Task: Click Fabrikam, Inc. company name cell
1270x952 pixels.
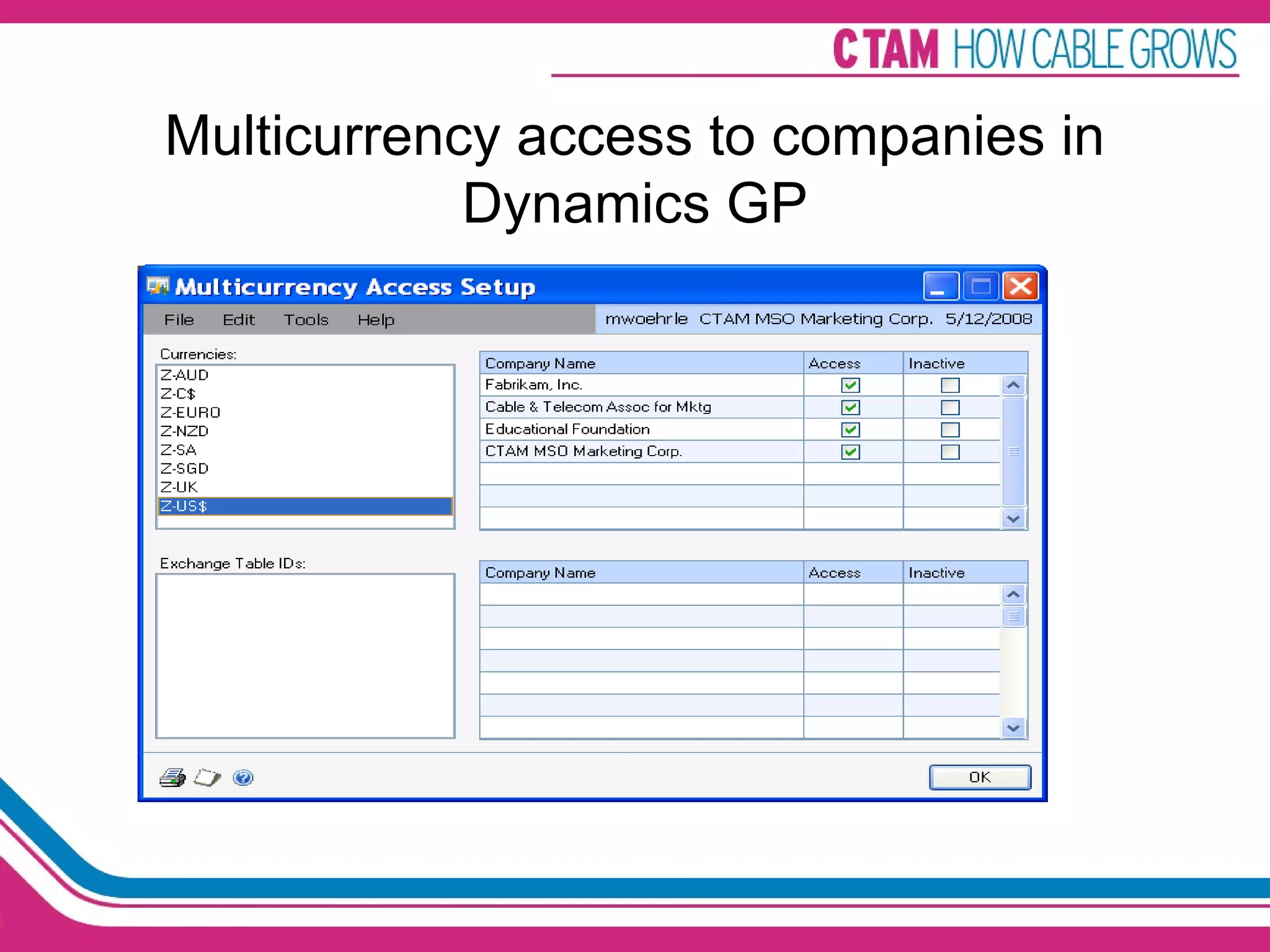Action: [642, 385]
